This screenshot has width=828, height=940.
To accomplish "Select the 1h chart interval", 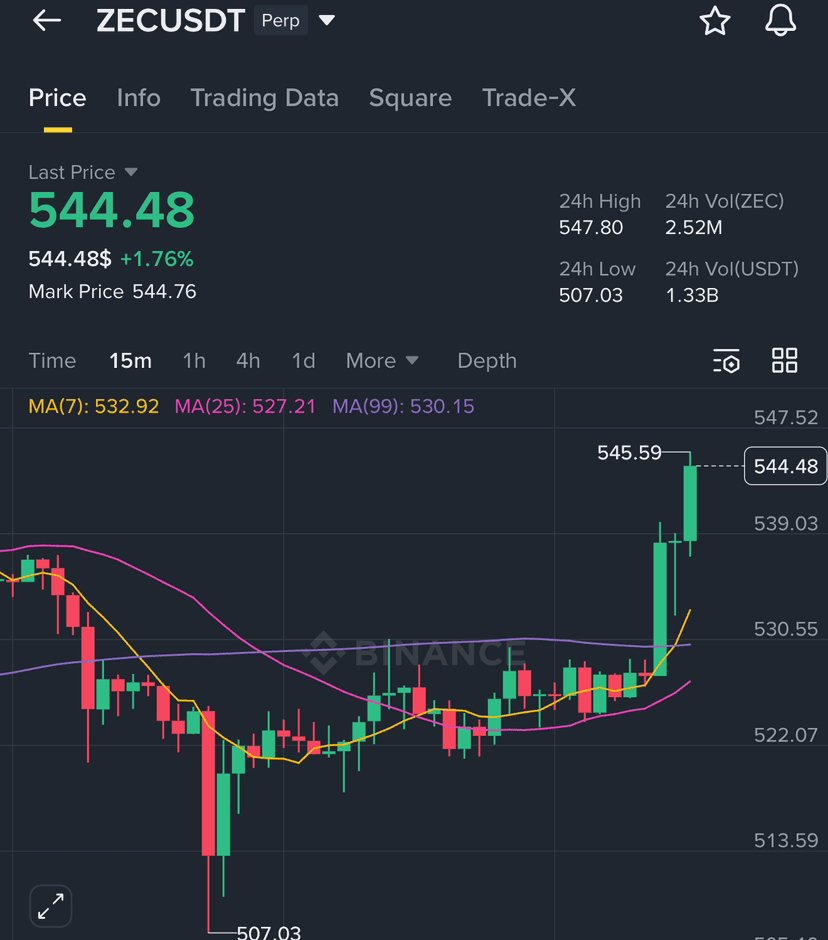I will 194,361.
